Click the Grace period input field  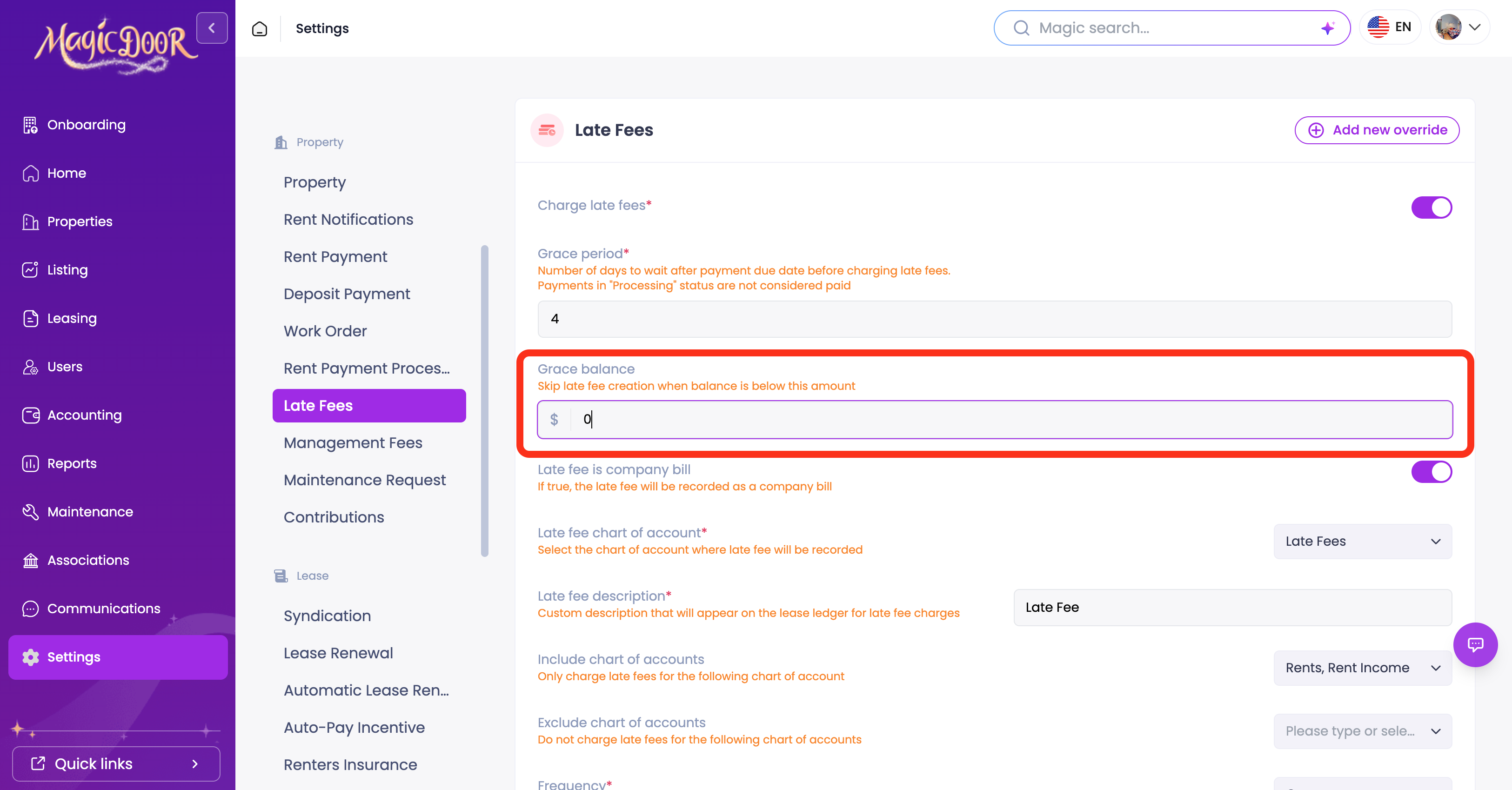tap(994, 319)
